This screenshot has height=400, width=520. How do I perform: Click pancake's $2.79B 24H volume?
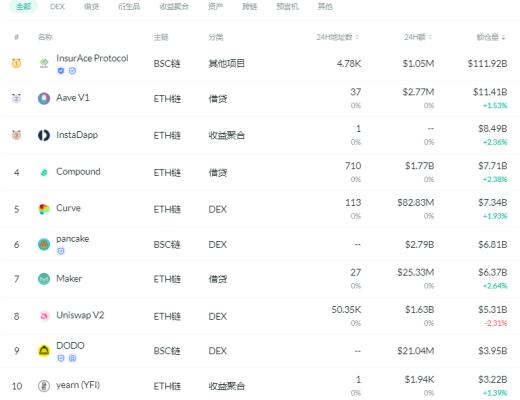point(419,245)
